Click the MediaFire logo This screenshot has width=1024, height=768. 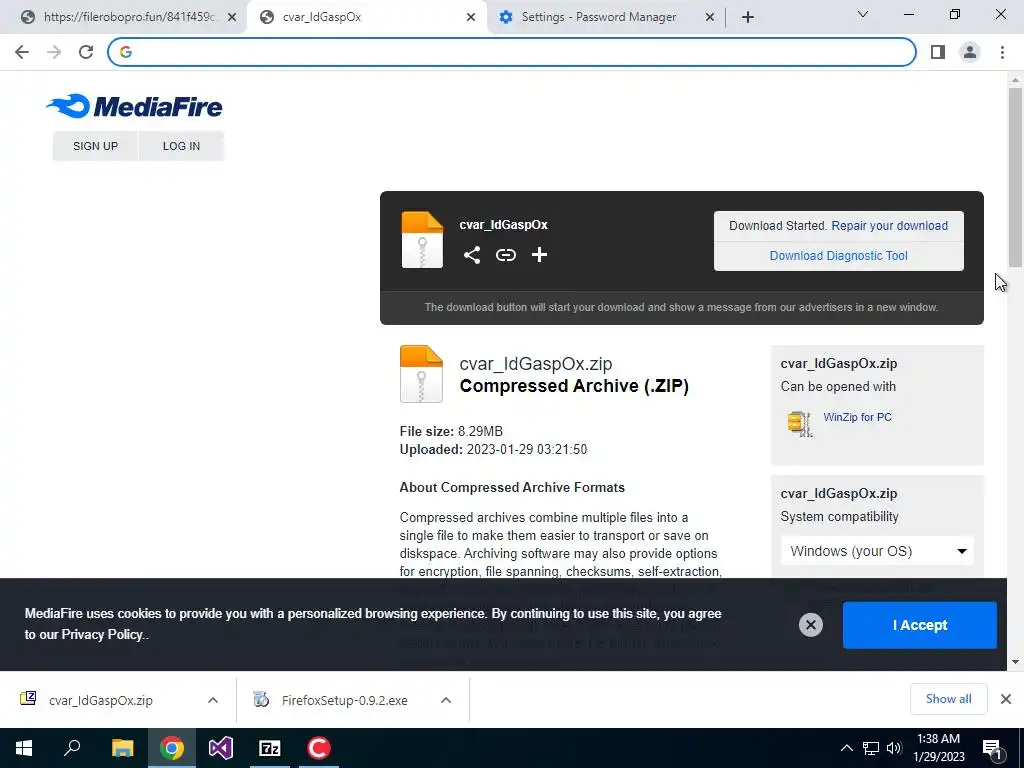click(x=135, y=106)
